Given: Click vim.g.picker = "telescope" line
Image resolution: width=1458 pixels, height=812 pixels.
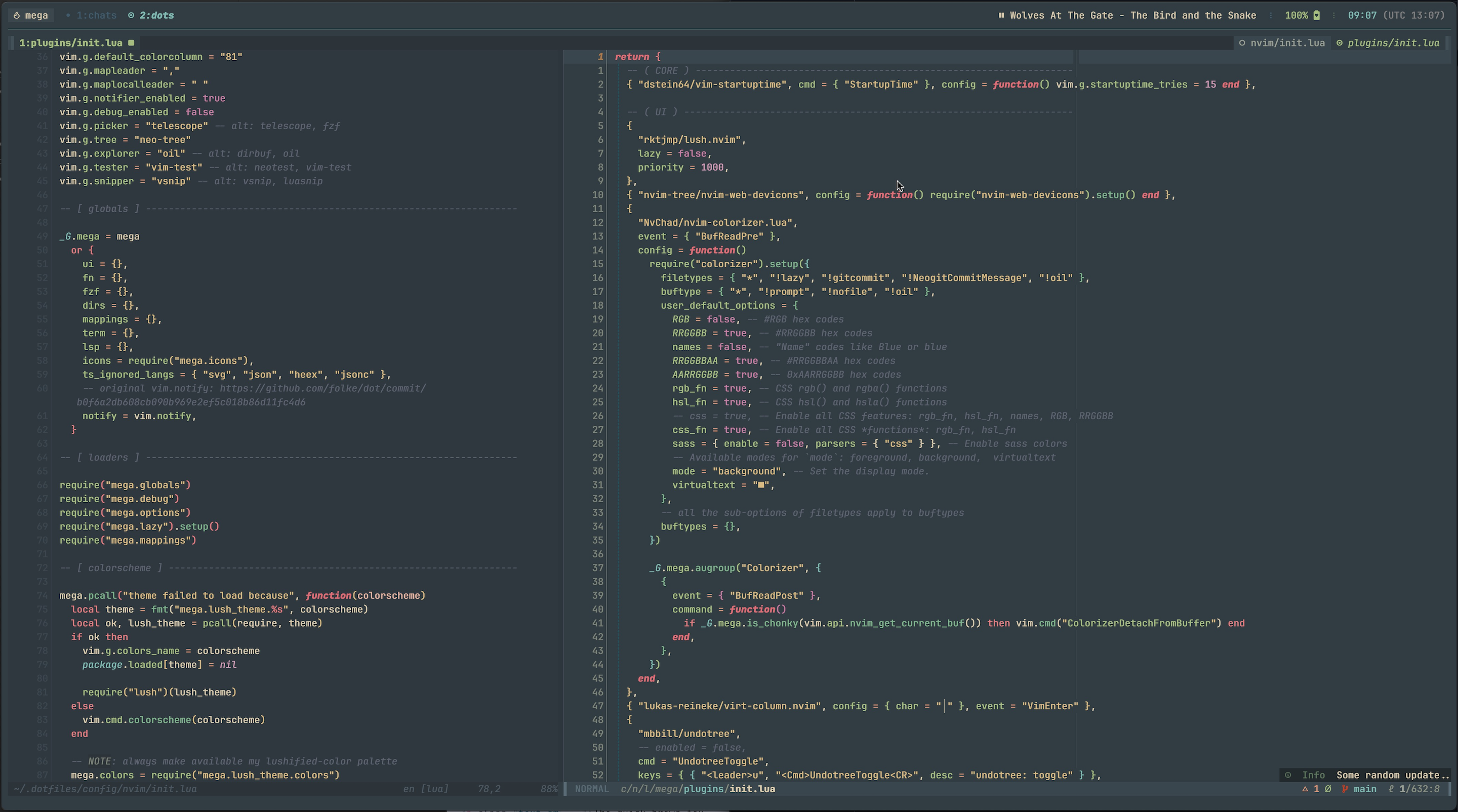Looking at the screenshot, I should [134, 126].
